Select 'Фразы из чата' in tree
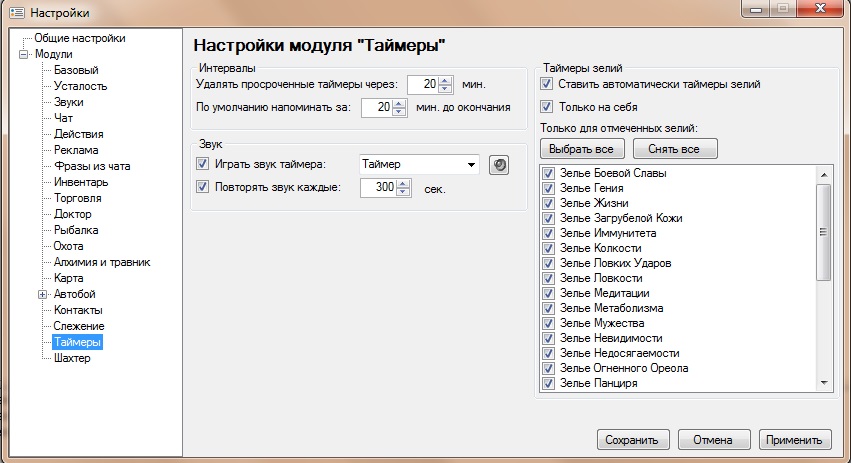This screenshot has height=463, width=851. 92,166
